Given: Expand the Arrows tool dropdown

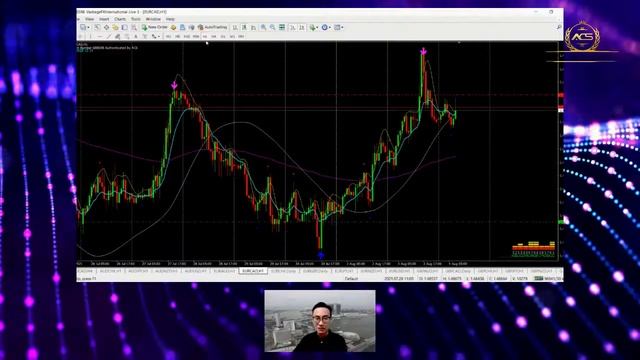Looking at the screenshot, I should (x=159, y=36).
